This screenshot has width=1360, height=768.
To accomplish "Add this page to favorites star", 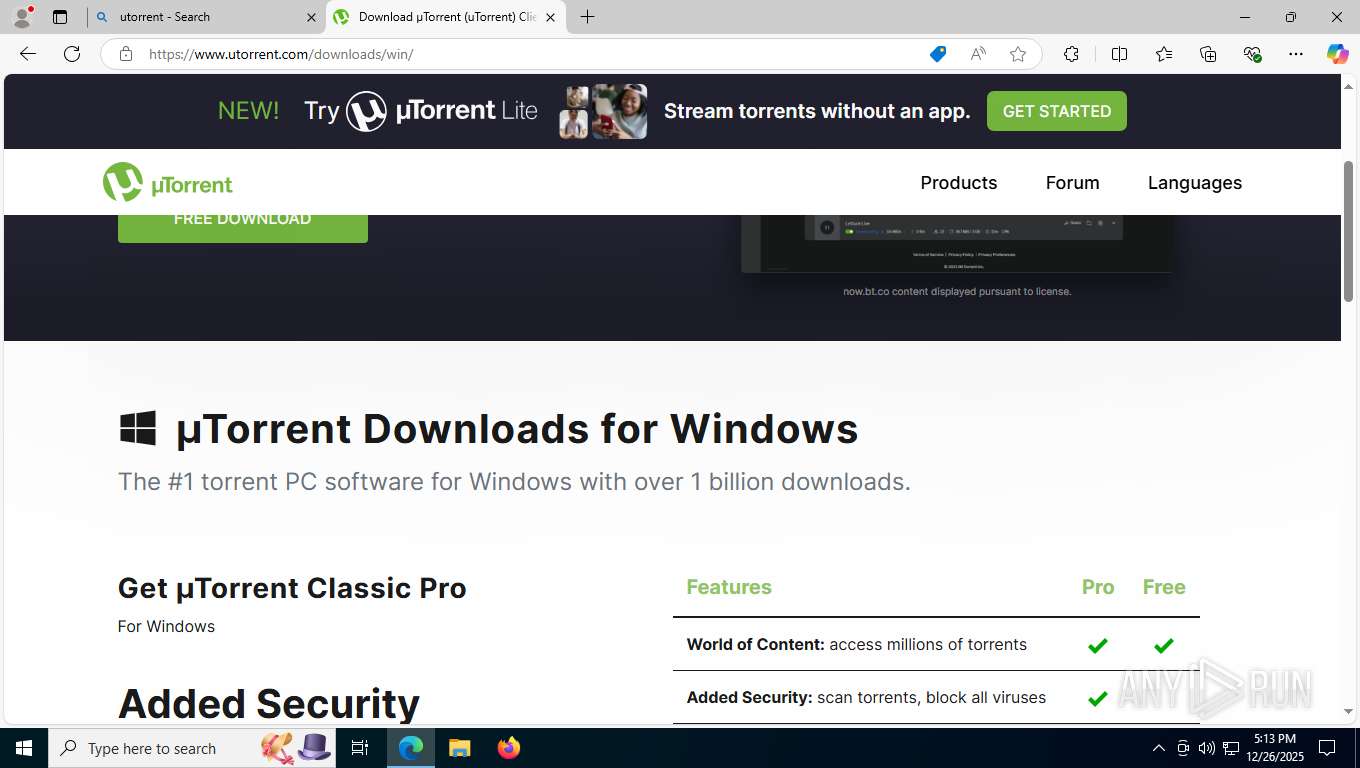I will 1018,54.
